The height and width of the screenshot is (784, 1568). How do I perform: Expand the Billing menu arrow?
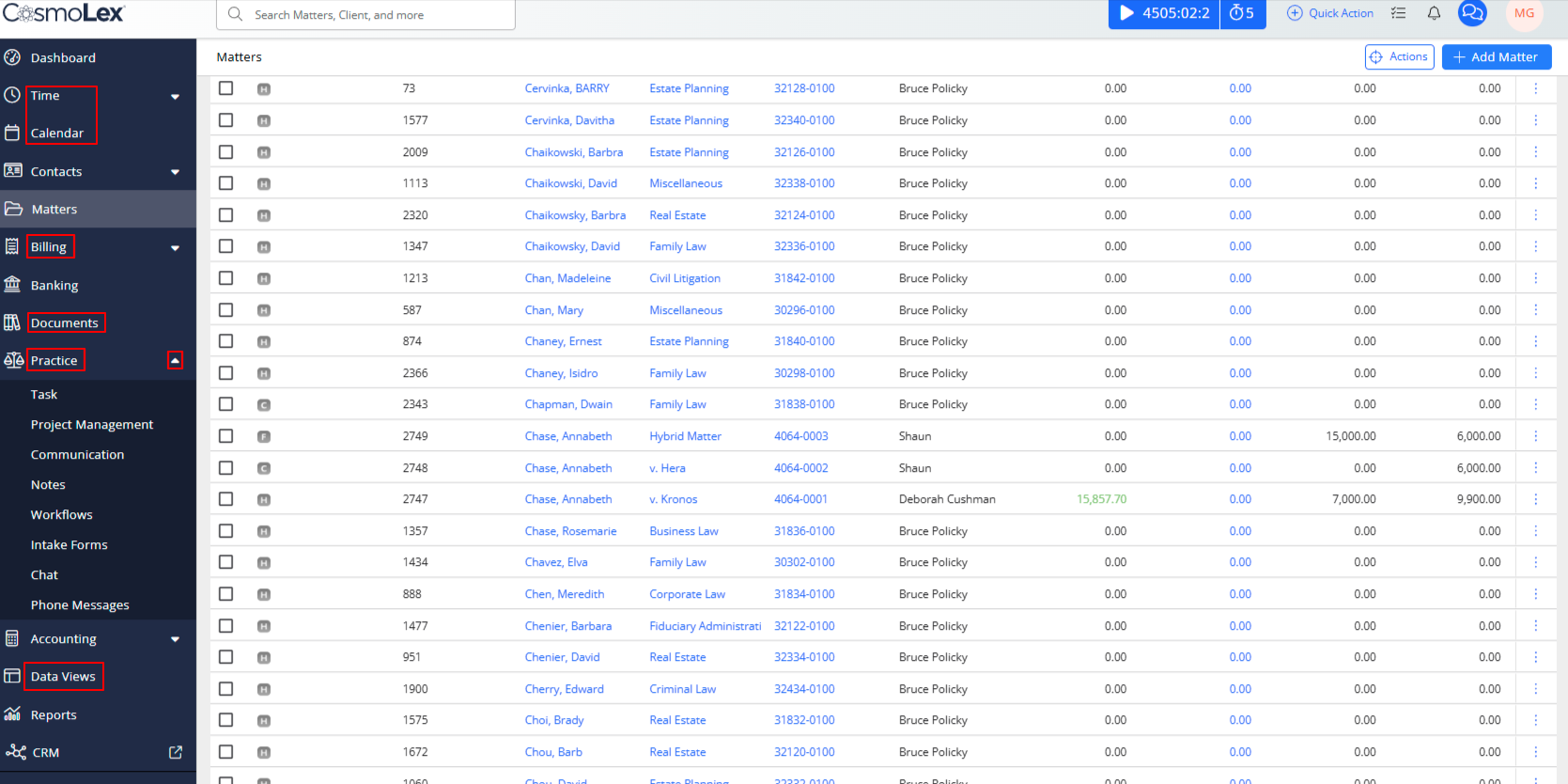pos(175,248)
